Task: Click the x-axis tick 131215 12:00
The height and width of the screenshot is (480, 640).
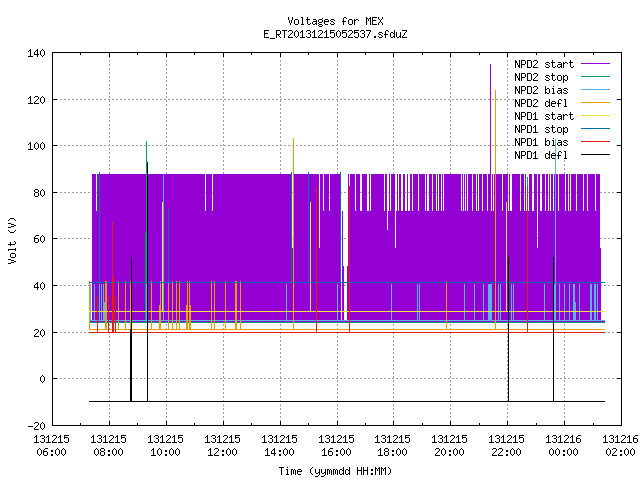Action: click(x=222, y=446)
